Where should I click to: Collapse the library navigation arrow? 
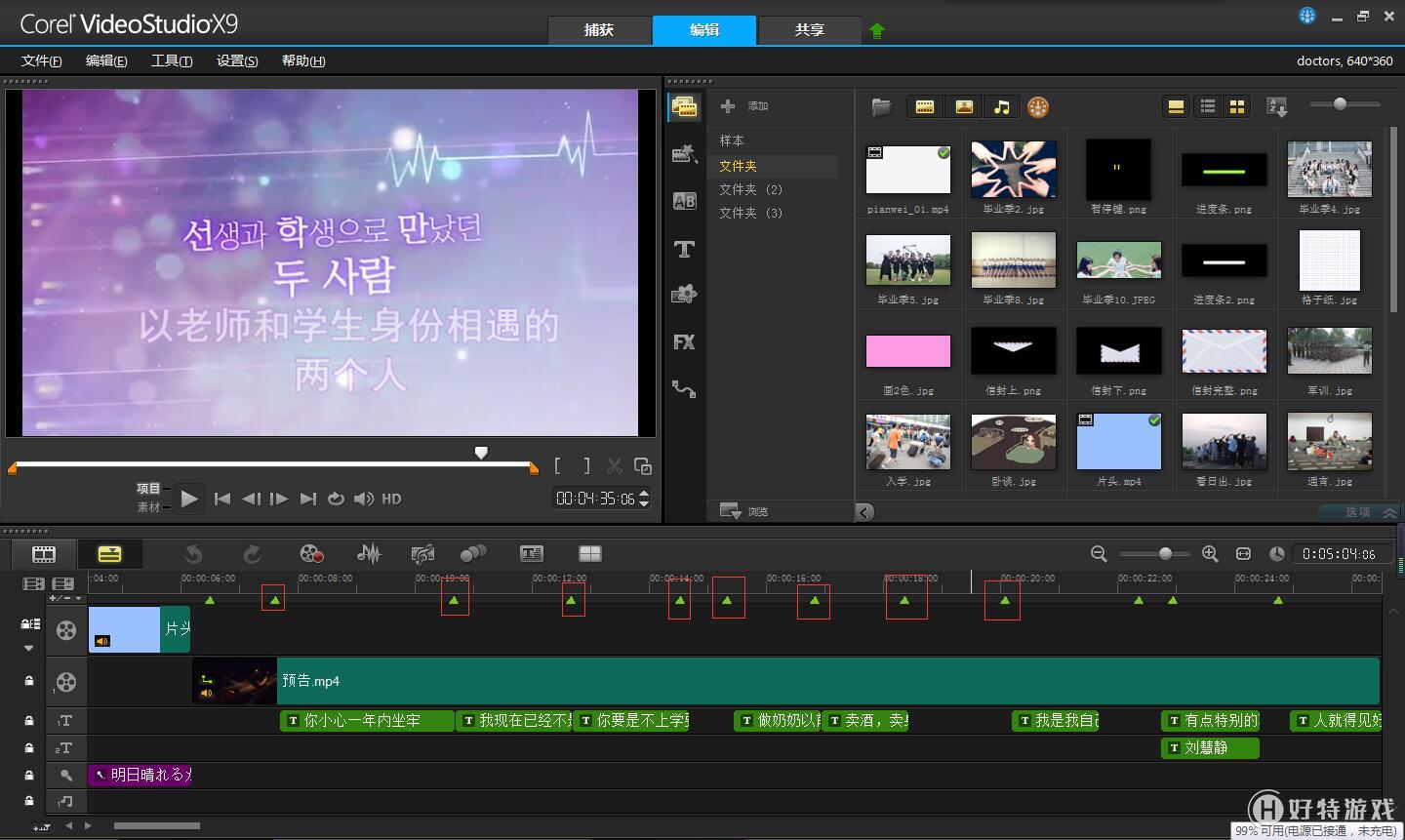pyautogui.click(x=864, y=511)
